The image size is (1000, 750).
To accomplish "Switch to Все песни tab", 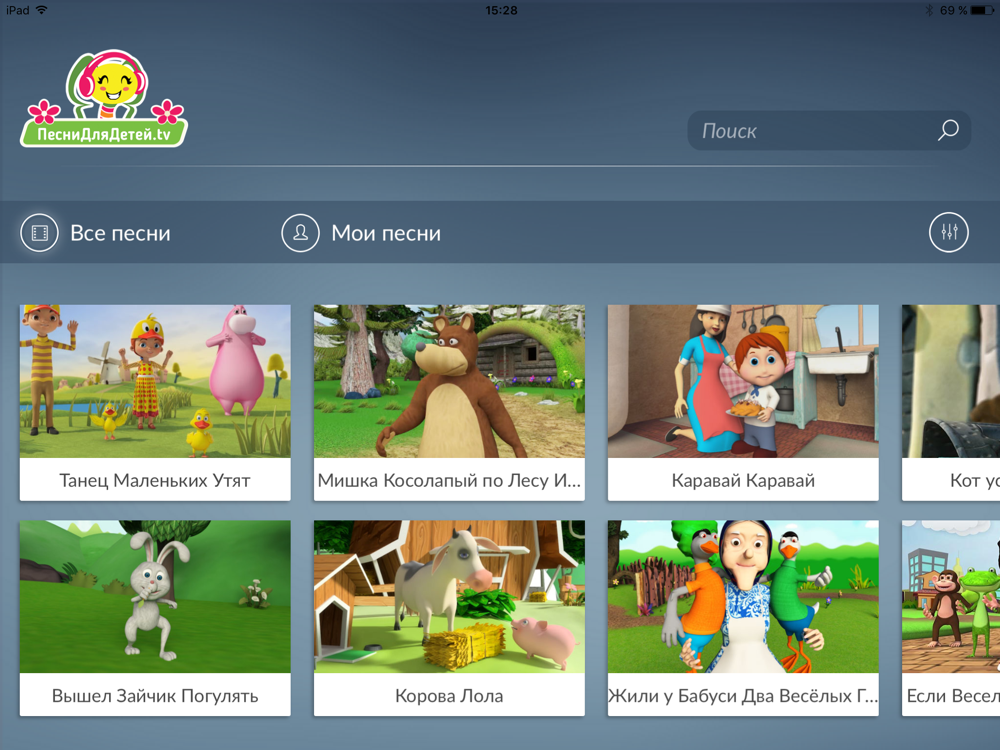I will coord(120,233).
